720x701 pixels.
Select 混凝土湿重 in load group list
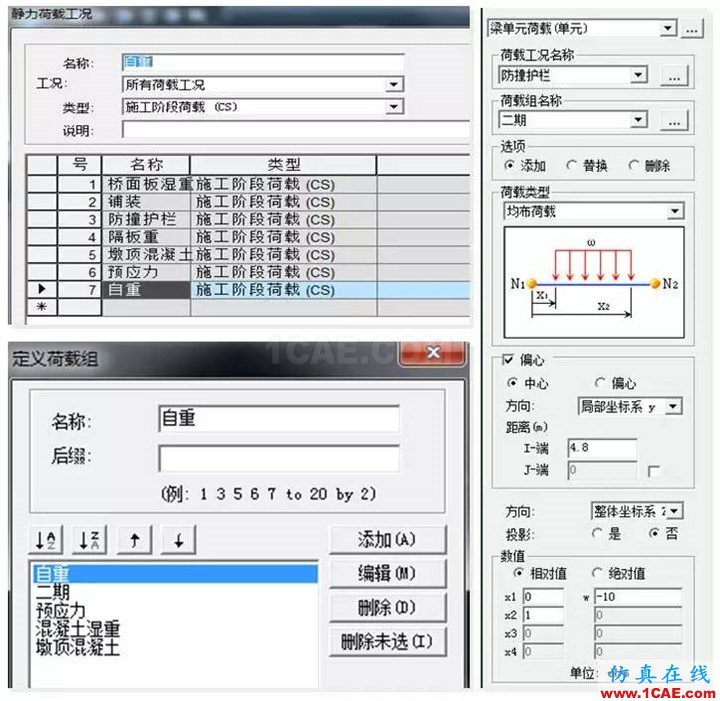[78, 629]
